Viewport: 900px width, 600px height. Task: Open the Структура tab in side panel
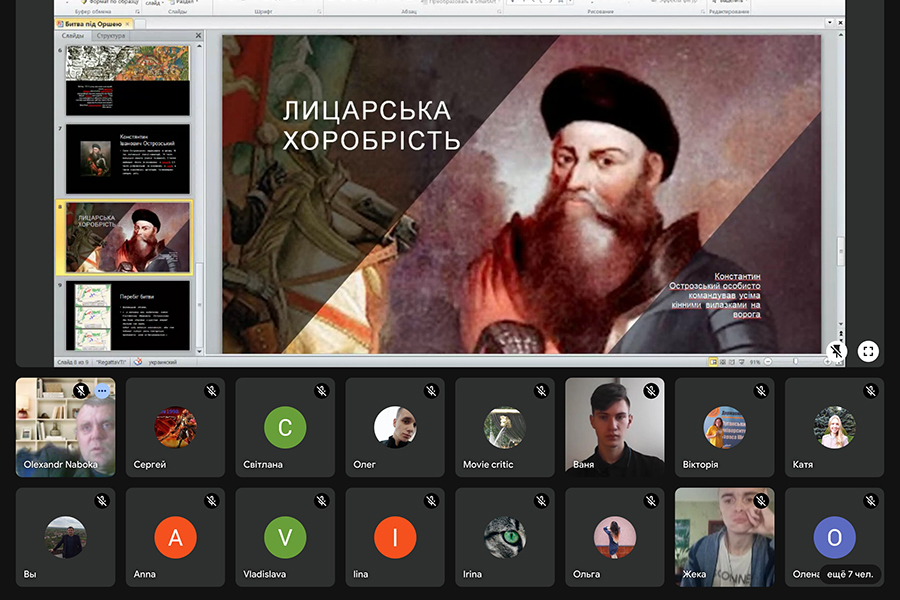click(x=111, y=36)
